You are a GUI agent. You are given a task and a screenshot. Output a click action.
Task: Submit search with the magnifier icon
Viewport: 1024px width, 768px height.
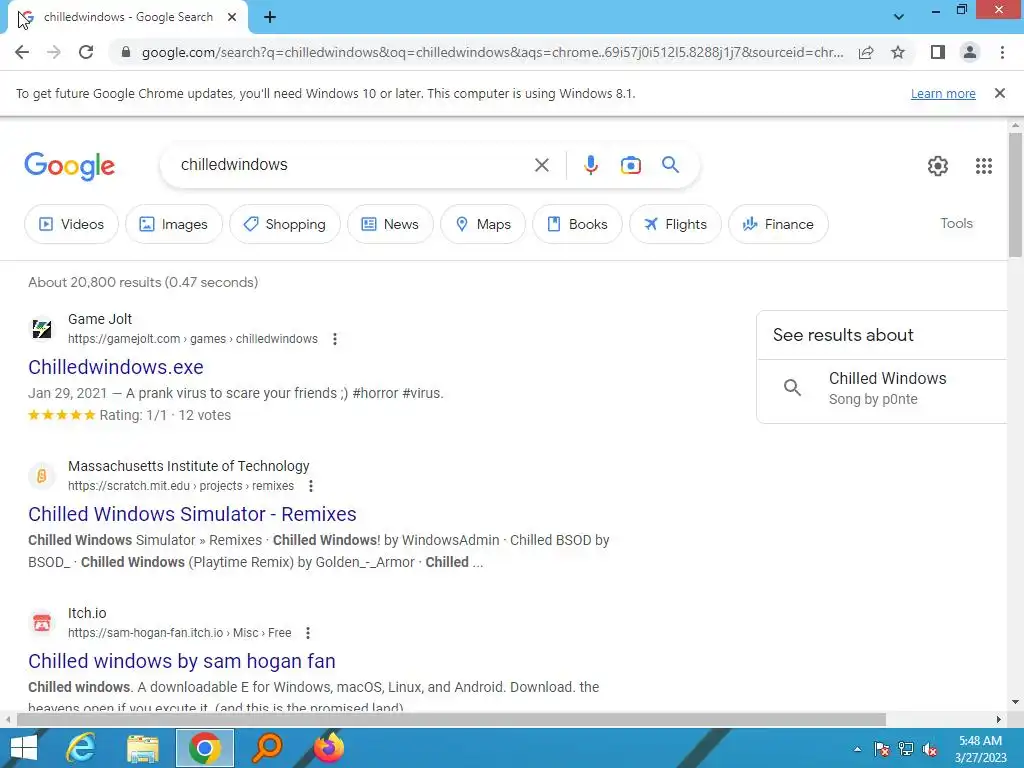[x=670, y=165]
